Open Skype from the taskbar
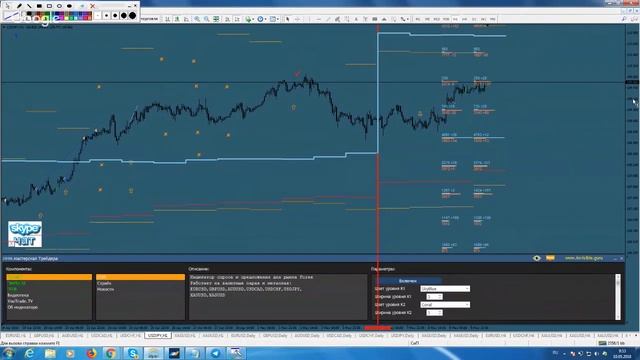This screenshot has height=360, width=640. (133, 353)
